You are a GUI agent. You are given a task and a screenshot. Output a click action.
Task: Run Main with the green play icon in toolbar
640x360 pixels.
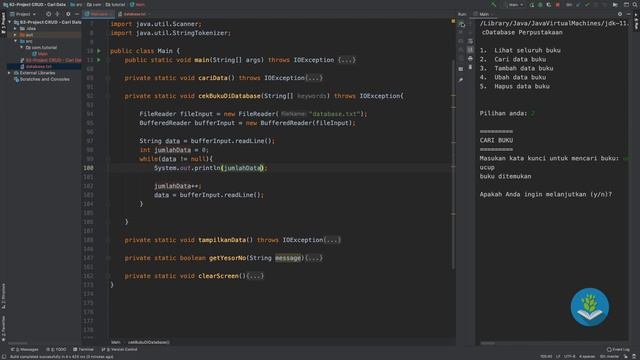531,4
